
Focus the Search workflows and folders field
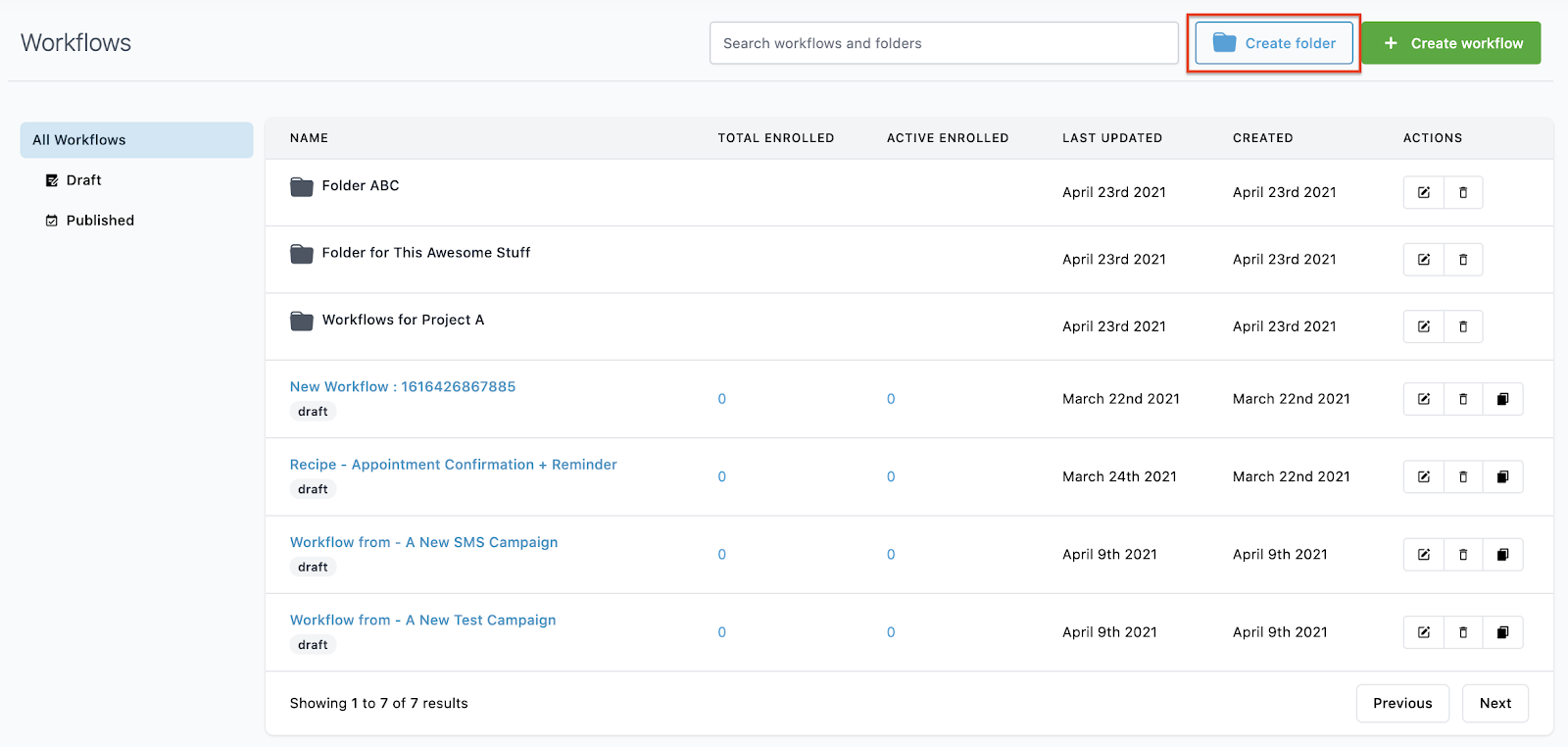click(943, 43)
